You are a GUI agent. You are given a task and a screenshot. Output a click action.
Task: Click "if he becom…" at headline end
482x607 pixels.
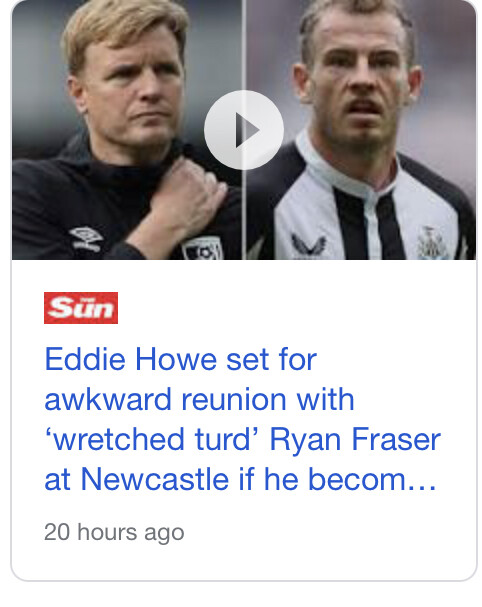point(338,480)
